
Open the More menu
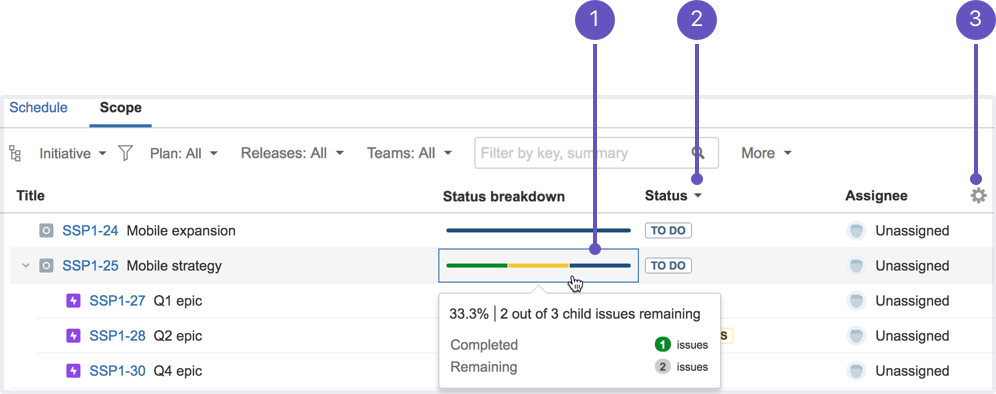766,153
